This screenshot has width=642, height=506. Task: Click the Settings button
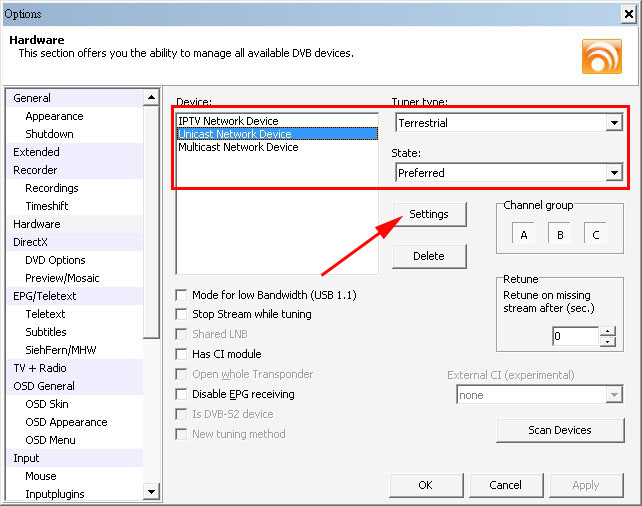[428, 214]
